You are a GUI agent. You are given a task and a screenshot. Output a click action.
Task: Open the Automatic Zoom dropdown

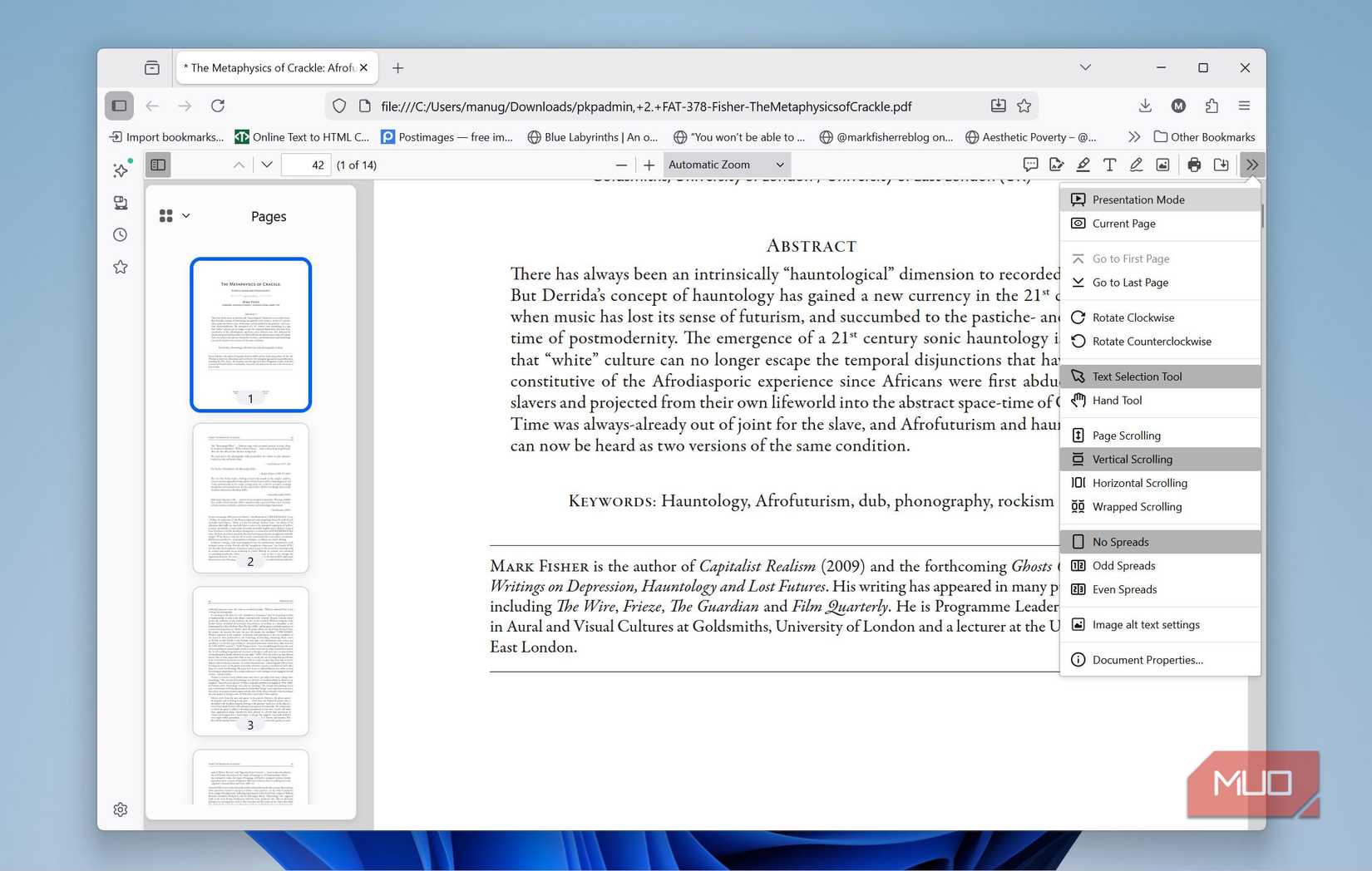click(x=725, y=164)
